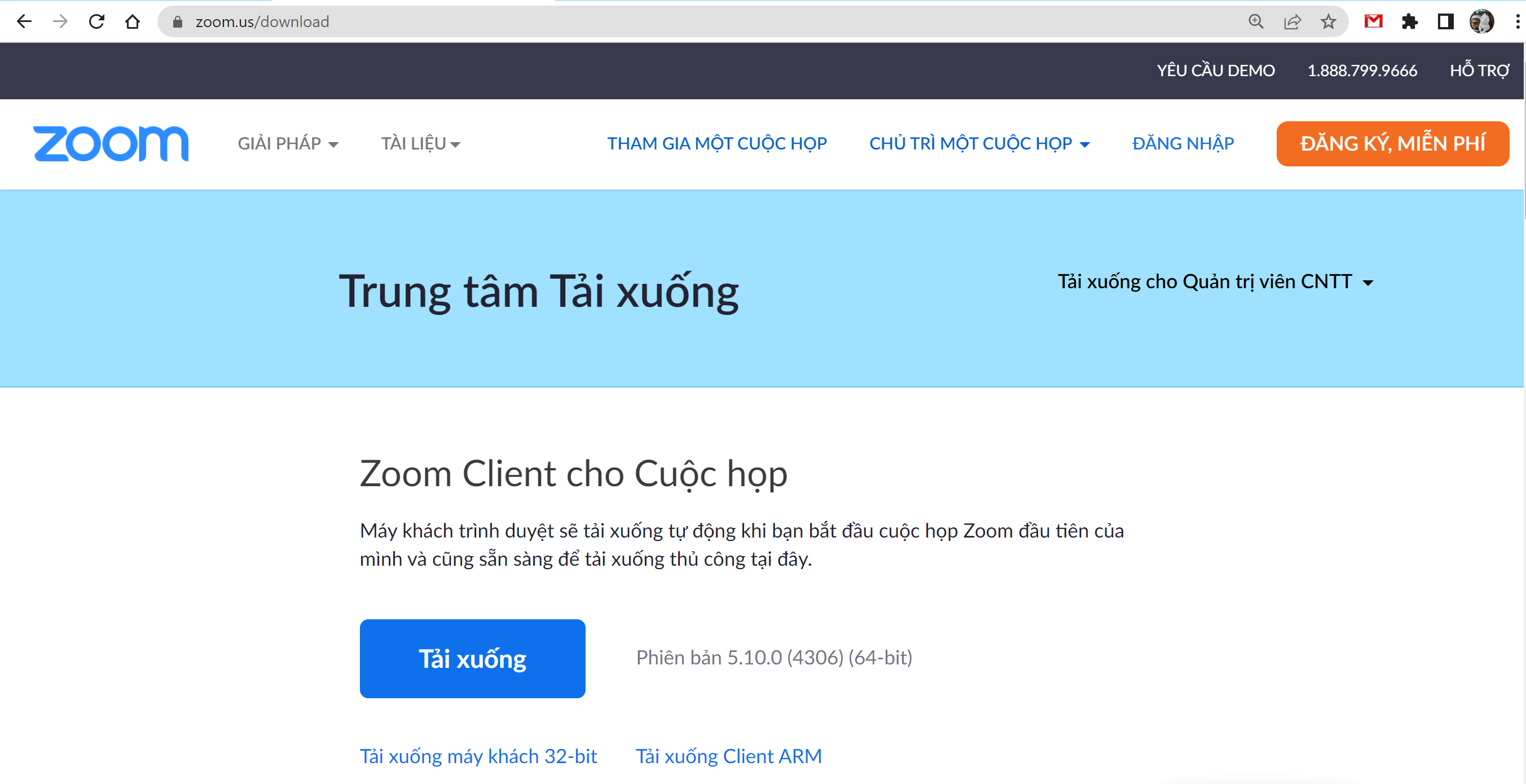1526x784 pixels.
Task: Expand Tải xuống cho Quản trị viên CNTT
Action: [x=1215, y=281]
